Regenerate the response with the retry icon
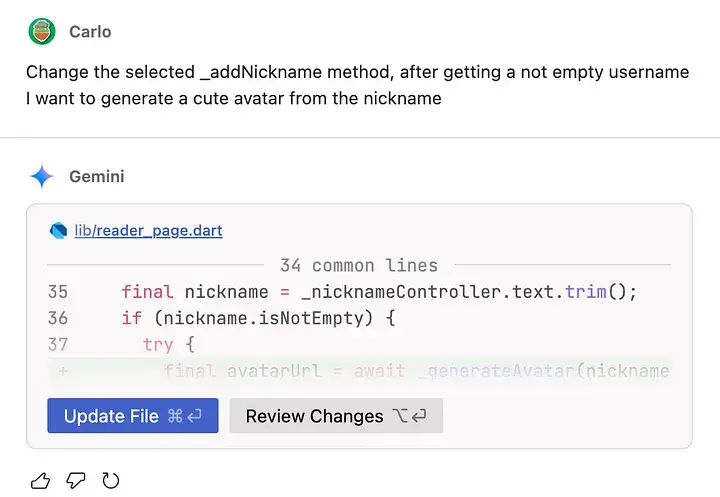The width and height of the screenshot is (720, 497). click(x=111, y=481)
